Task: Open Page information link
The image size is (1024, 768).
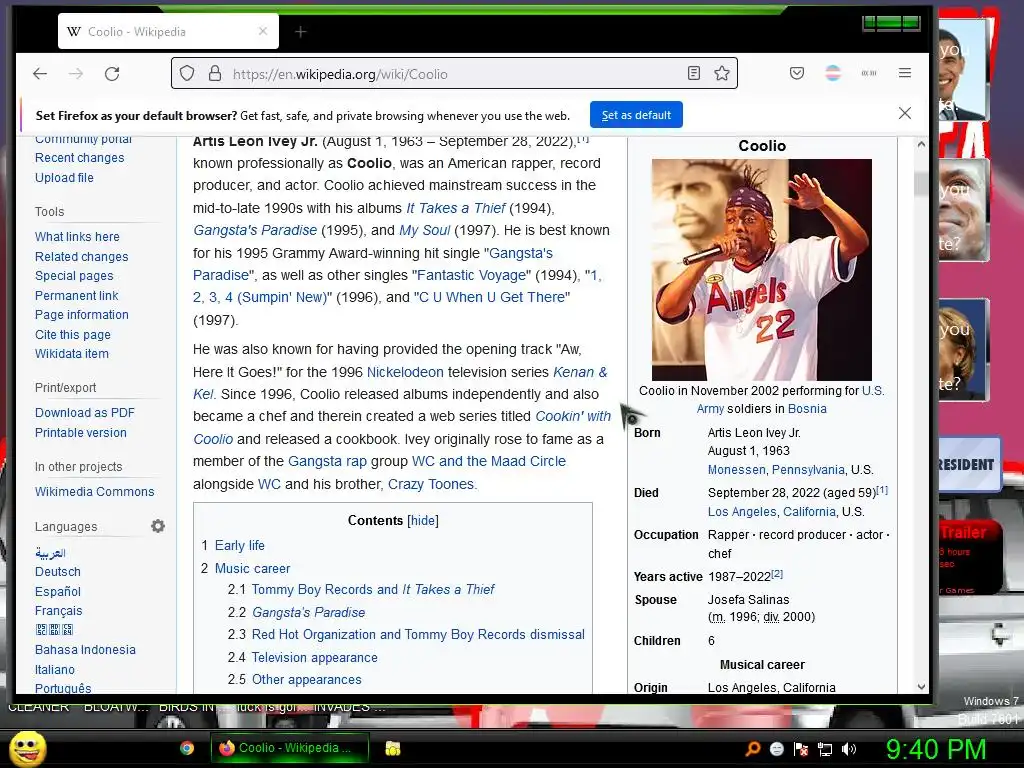Action: 82,315
